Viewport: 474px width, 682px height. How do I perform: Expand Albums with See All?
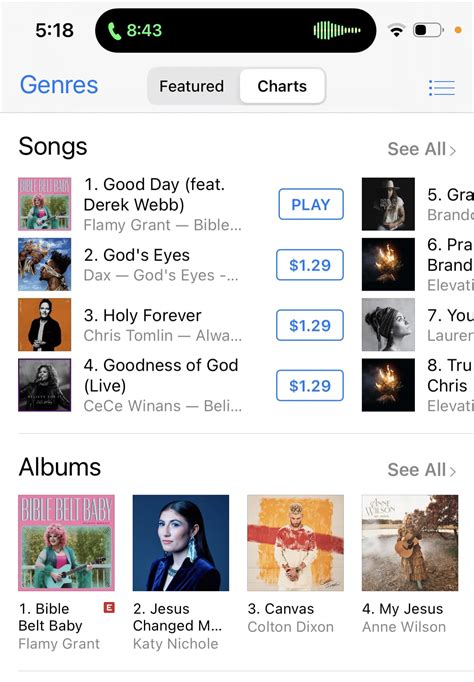pyautogui.click(x=421, y=470)
